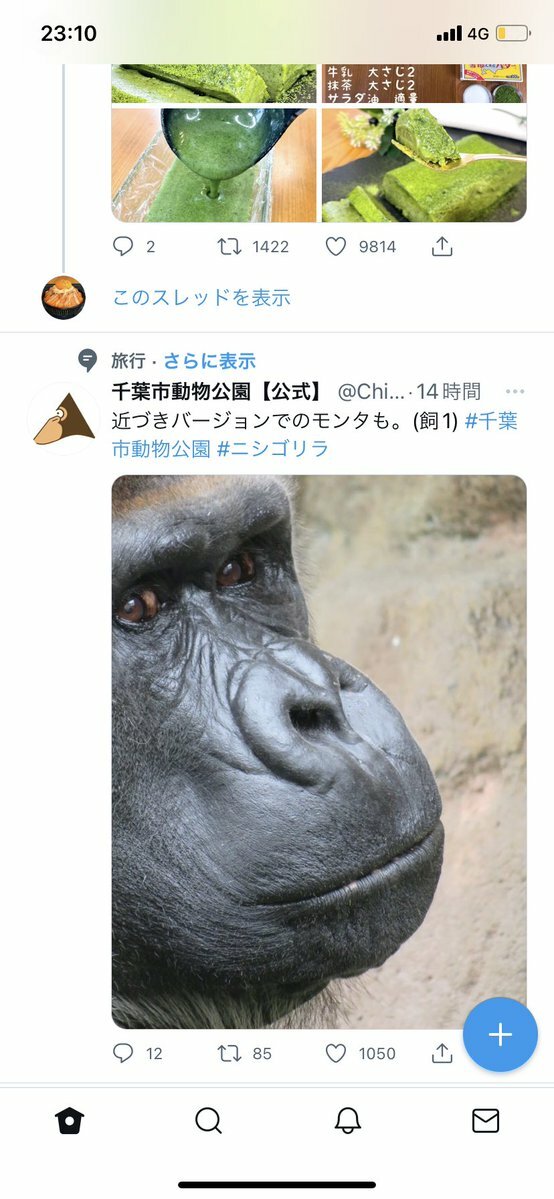View the gorilla photo full screen
554x1199 pixels.
click(319, 752)
